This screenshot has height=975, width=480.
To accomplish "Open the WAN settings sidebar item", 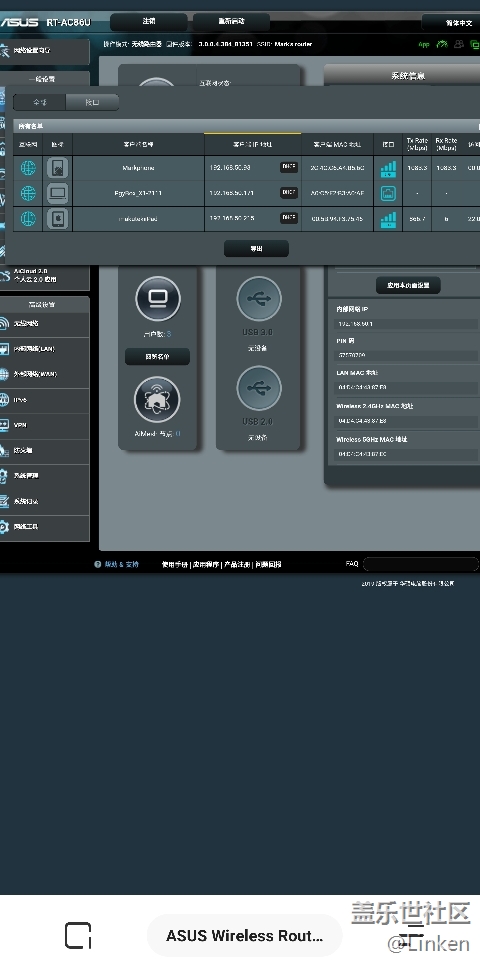I will click(x=44, y=374).
